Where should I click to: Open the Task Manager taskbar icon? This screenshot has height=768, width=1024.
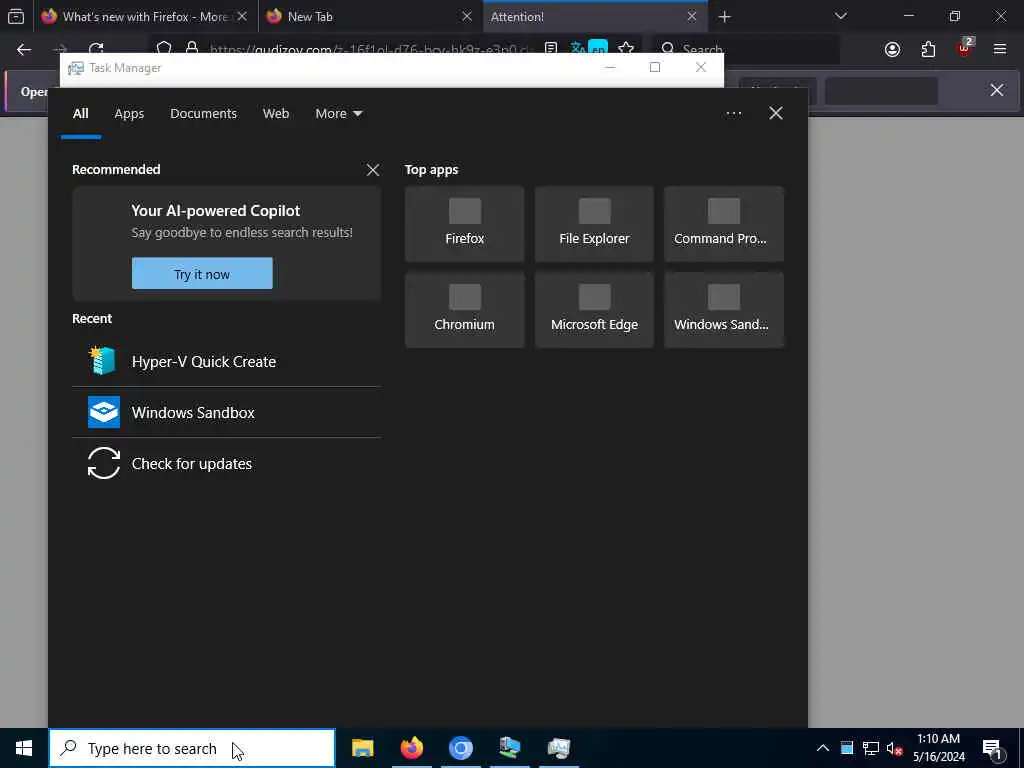pos(558,748)
